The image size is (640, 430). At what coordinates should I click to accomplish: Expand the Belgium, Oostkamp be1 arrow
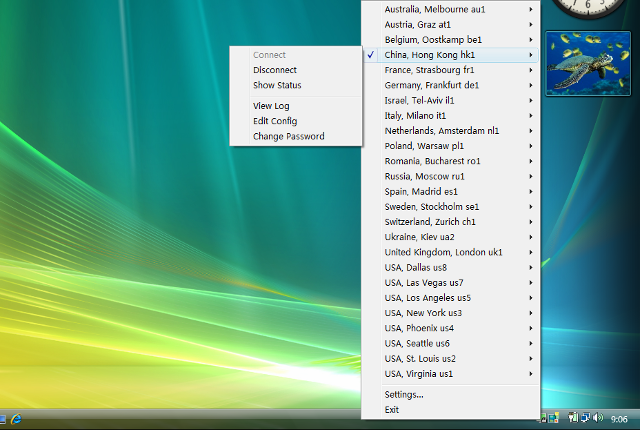click(x=531, y=40)
